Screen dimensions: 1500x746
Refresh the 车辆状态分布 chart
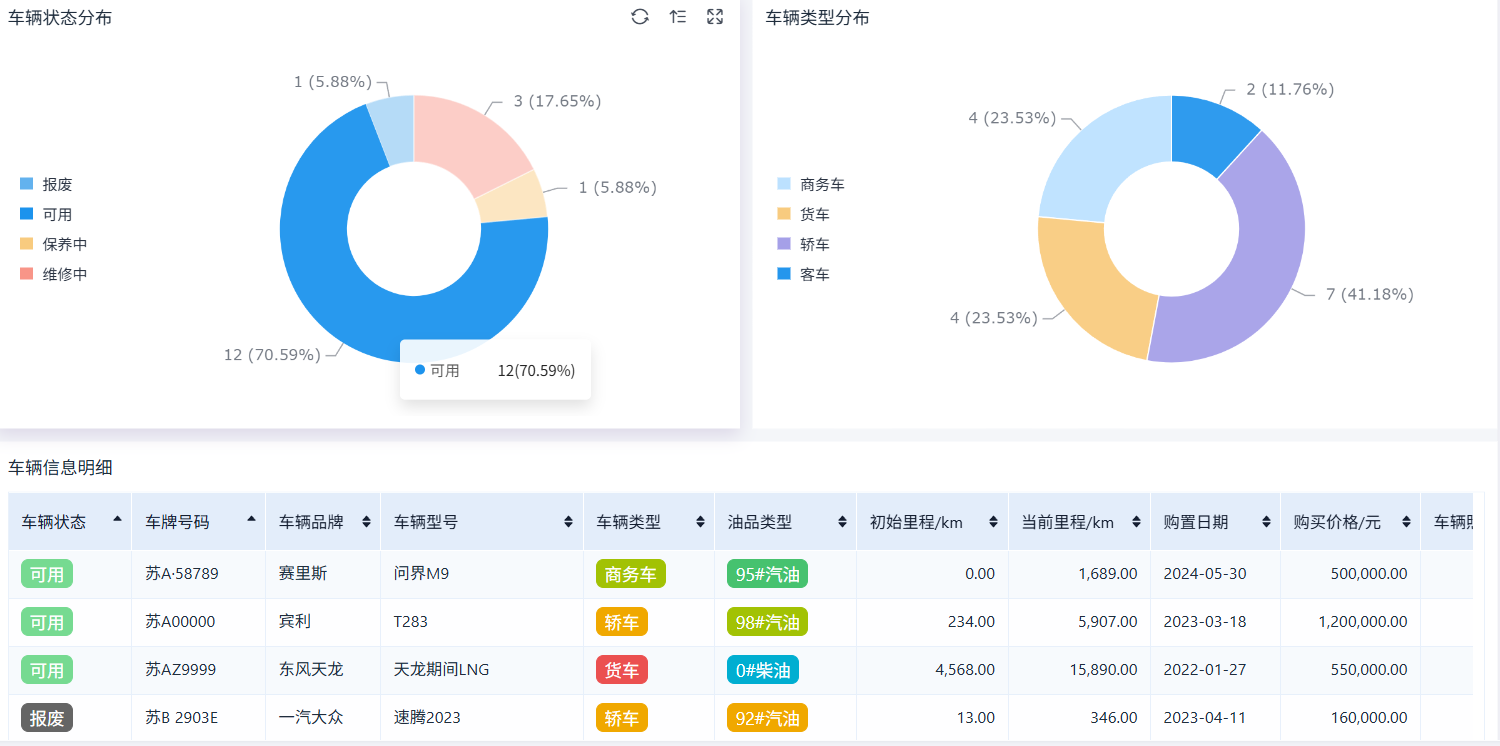pos(640,16)
